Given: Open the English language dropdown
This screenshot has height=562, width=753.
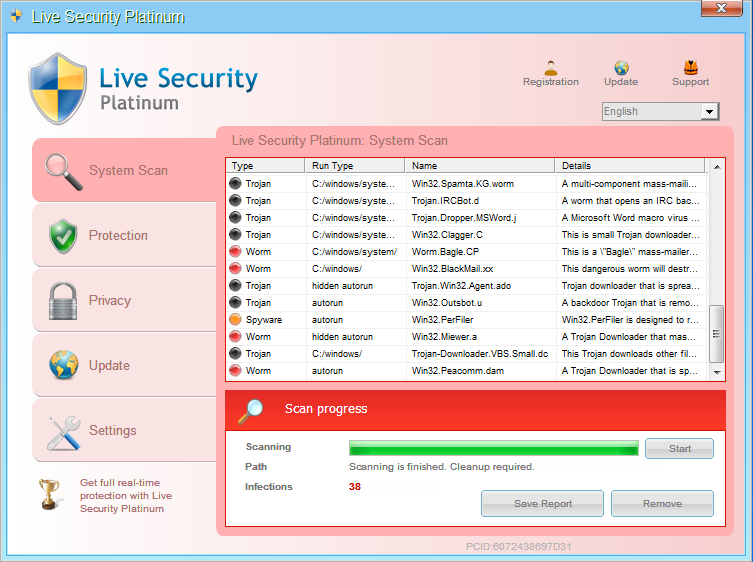Looking at the screenshot, I should (x=660, y=111).
